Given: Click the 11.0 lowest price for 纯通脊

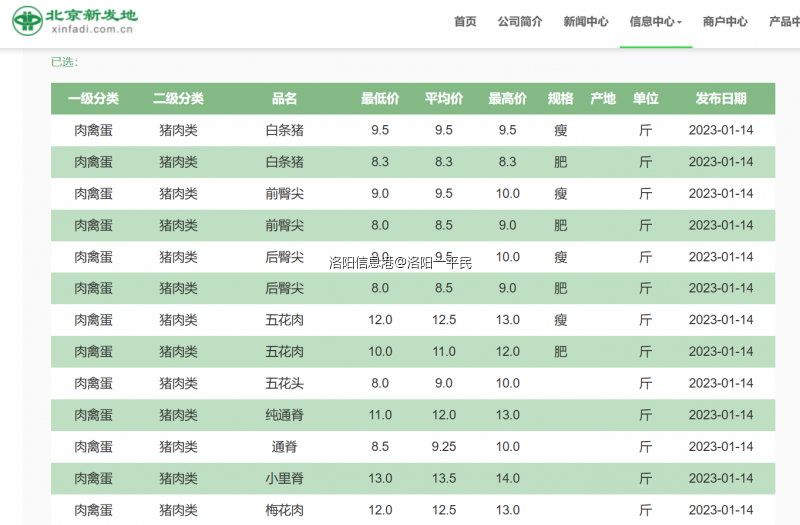Looking at the screenshot, I should click(380, 415).
